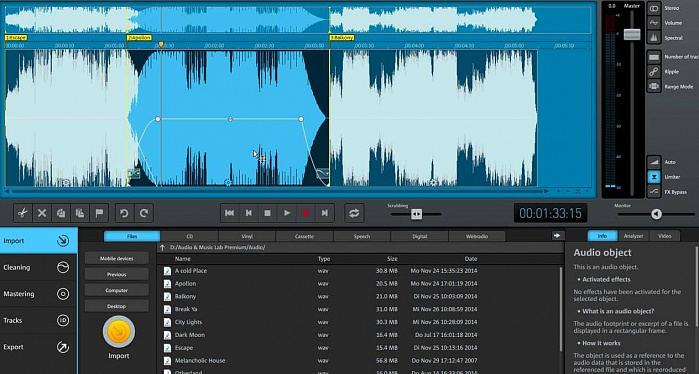This screenshot has width=699, height=374.
Task: Jump to project start in the transport
Action: click(230, 213)
